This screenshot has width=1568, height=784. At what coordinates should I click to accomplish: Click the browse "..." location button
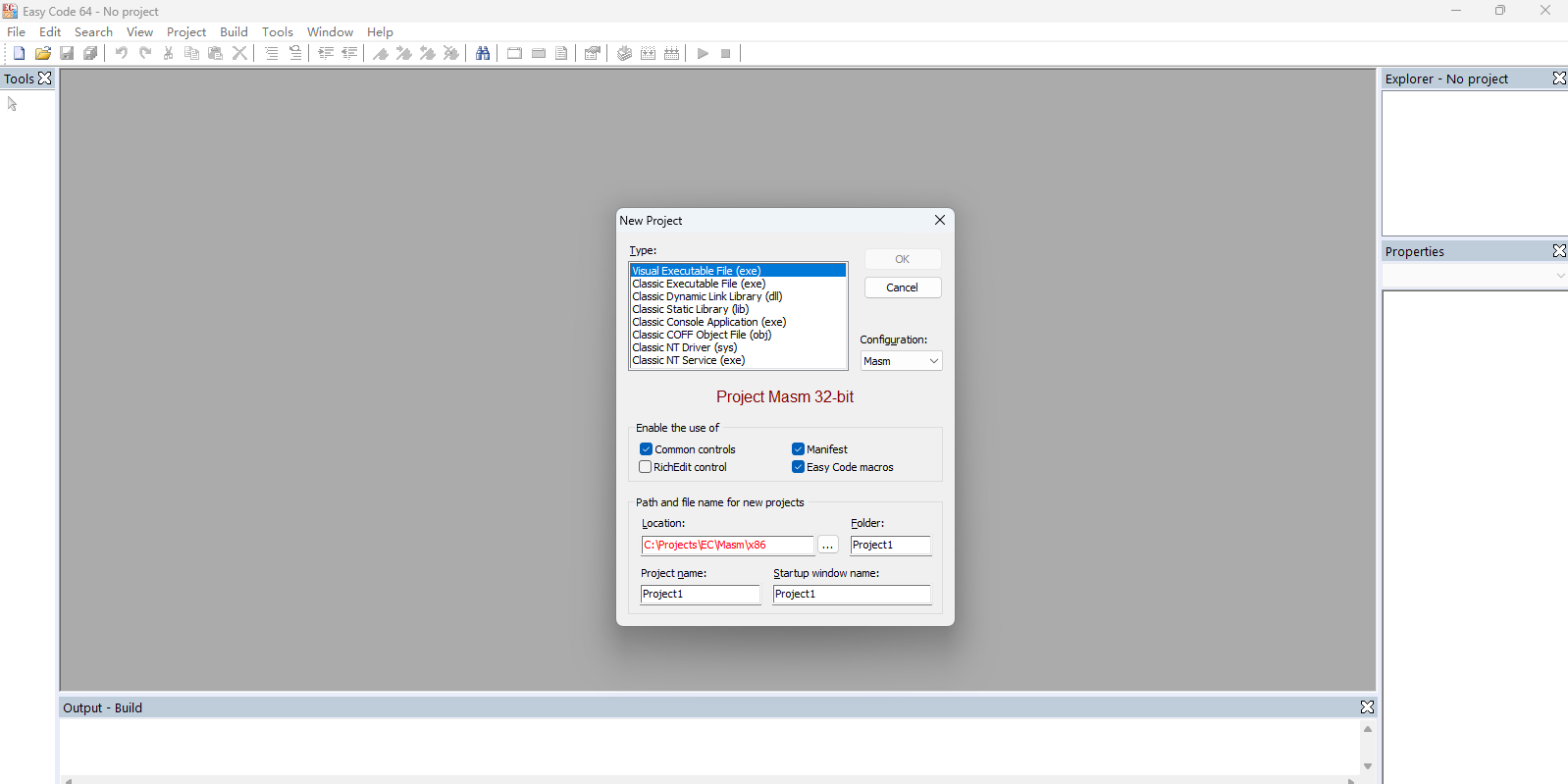[x=828, y=546]
